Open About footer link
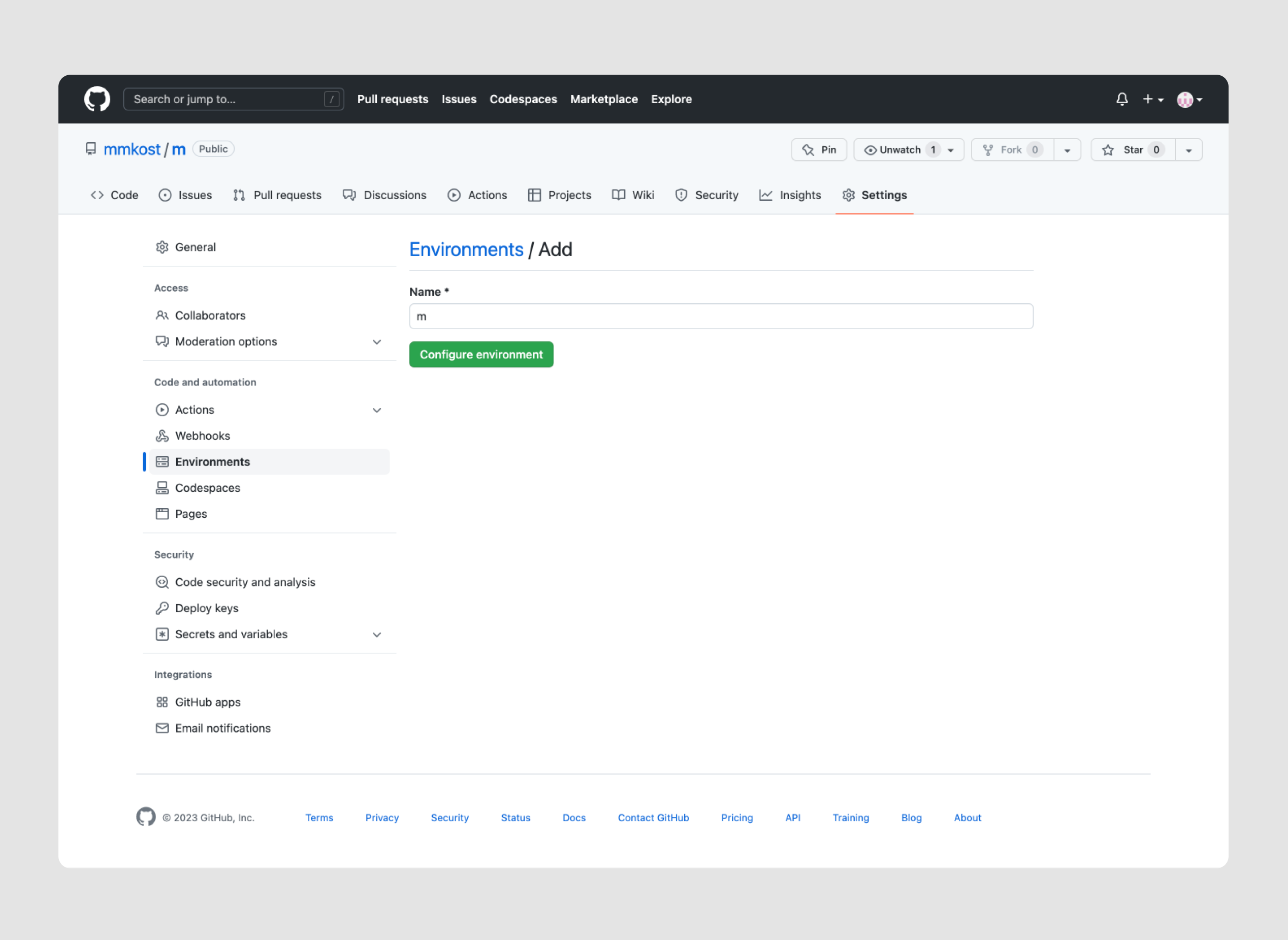 pos(968,818)
